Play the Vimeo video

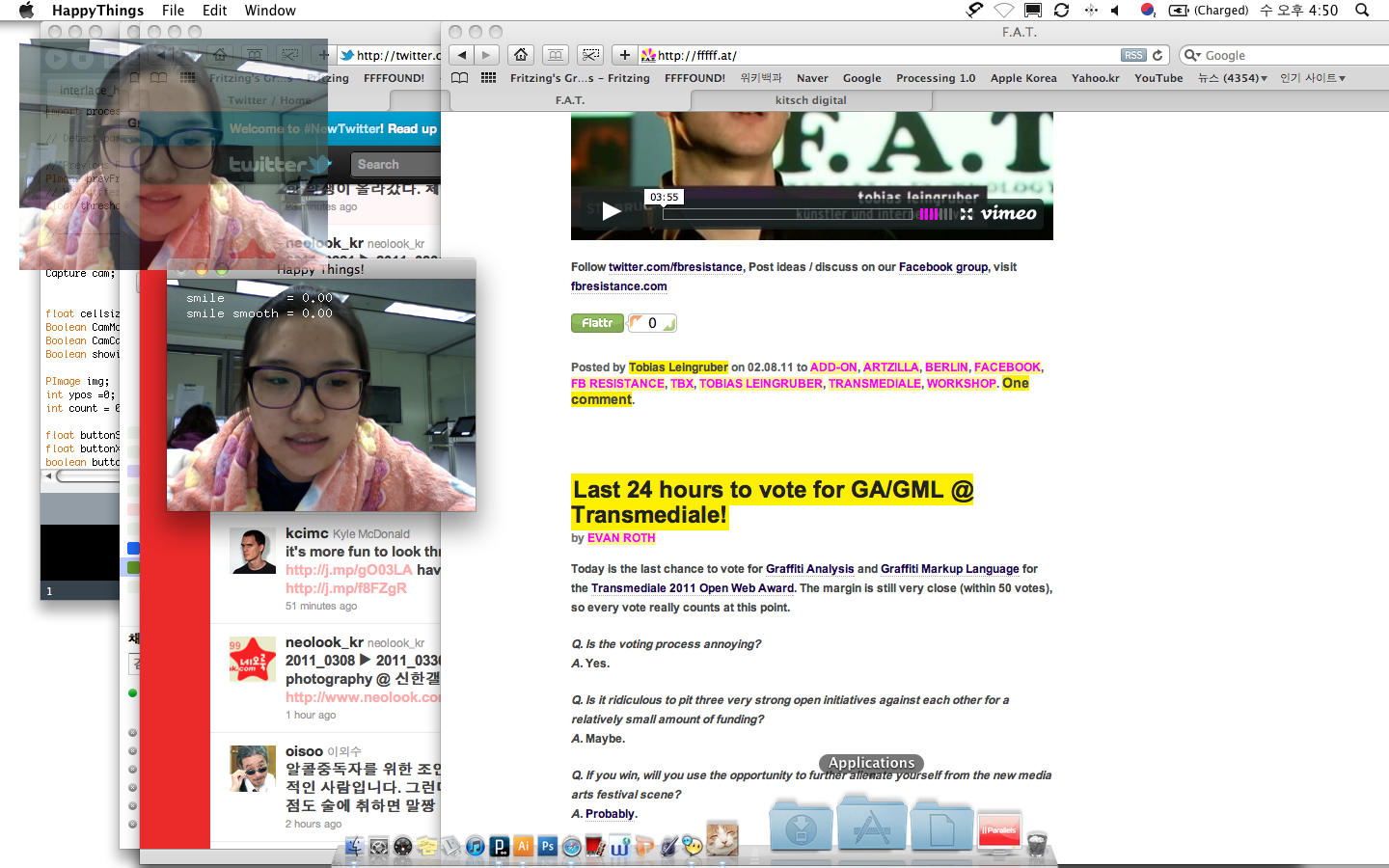[612, 211]
